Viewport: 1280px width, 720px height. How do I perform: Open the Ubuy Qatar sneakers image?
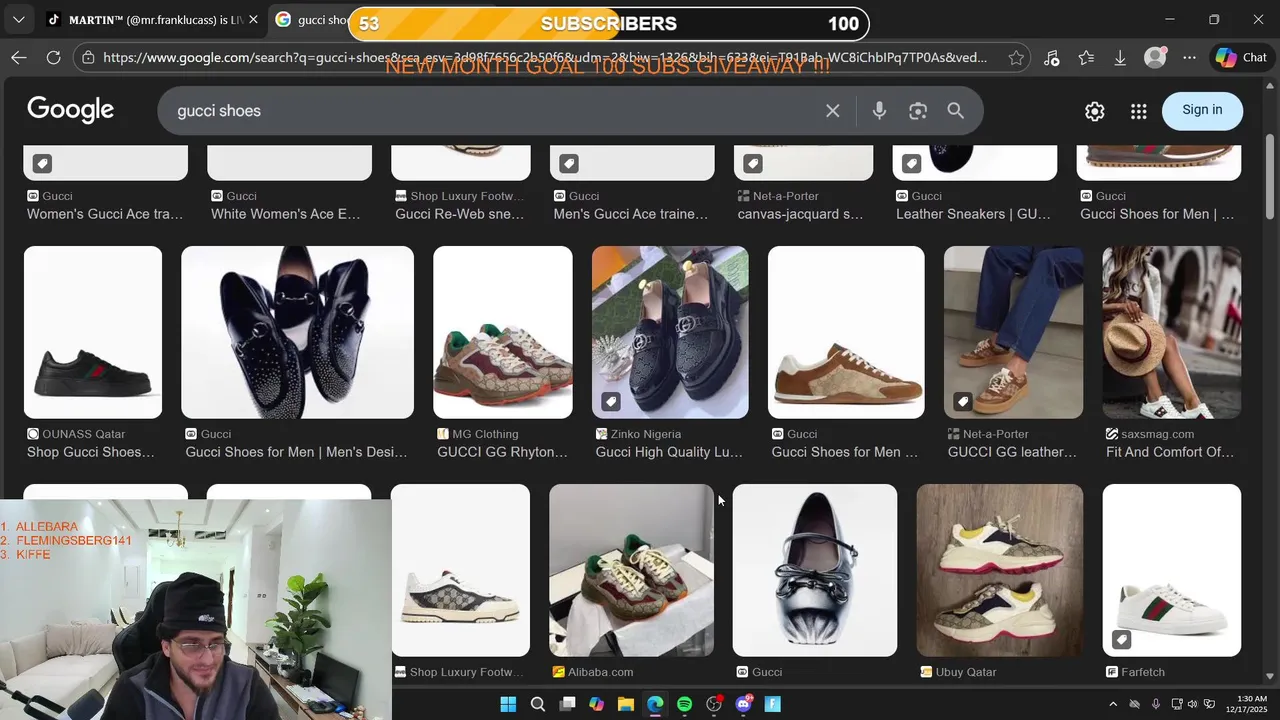1000,570
